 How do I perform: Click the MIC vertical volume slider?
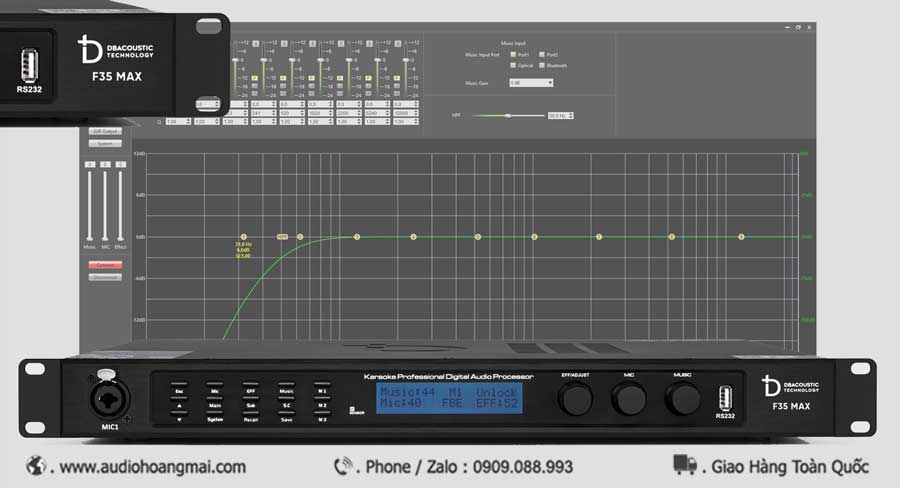tap(105, 205)
